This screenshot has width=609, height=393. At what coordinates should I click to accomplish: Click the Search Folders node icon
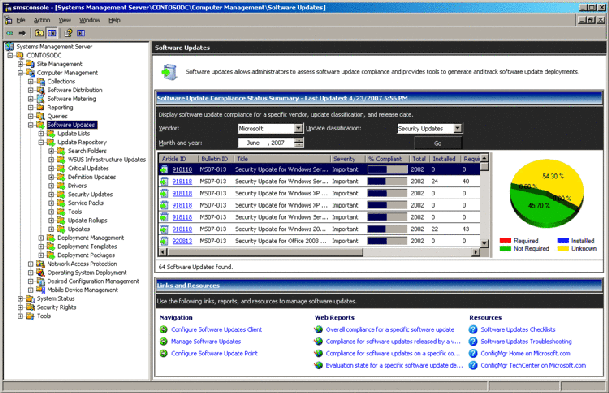click(x=61, y=151)
